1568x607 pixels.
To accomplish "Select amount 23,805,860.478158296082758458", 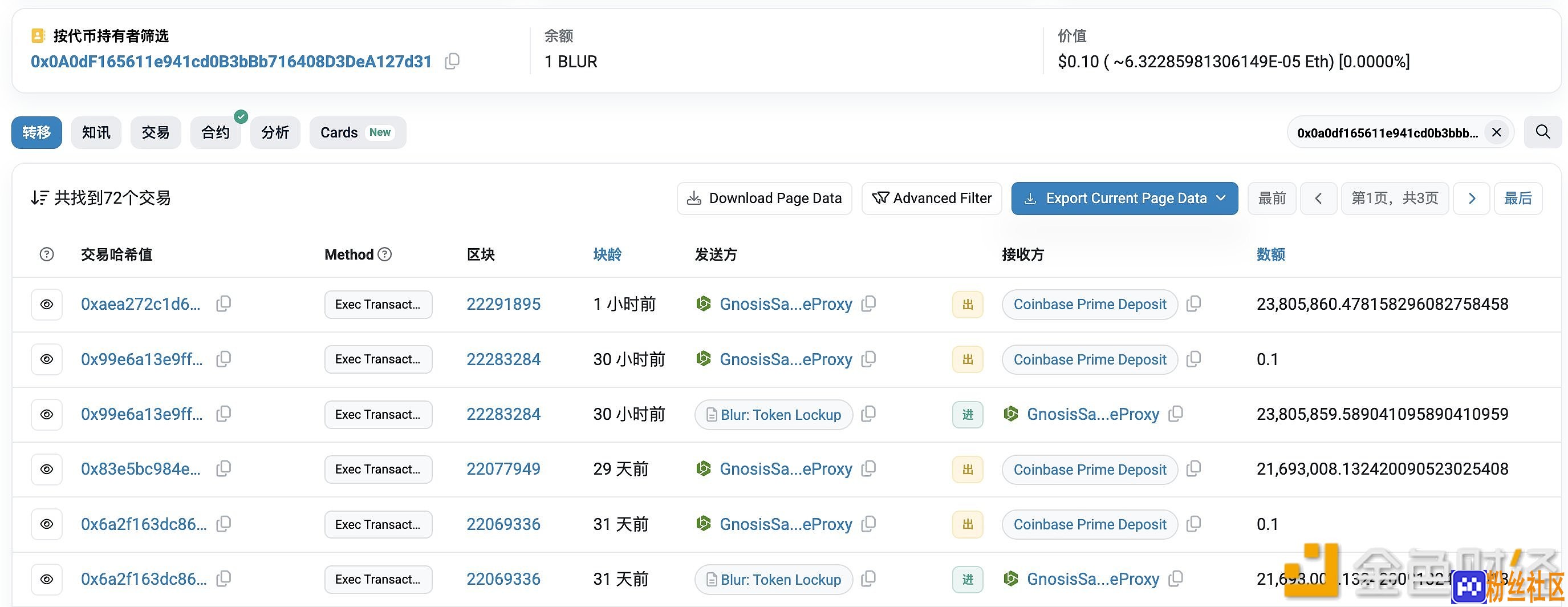I will pos(1382,304).
